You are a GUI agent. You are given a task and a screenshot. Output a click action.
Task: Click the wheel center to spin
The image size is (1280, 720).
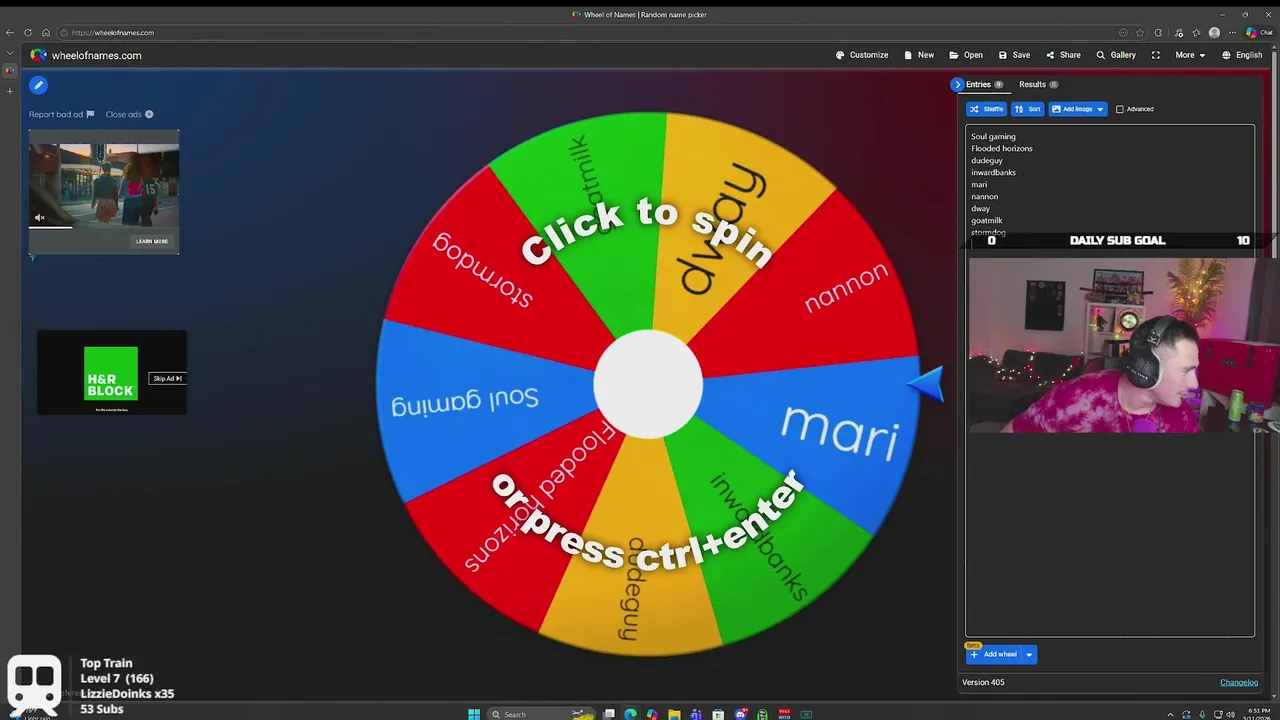pos(648,385)
